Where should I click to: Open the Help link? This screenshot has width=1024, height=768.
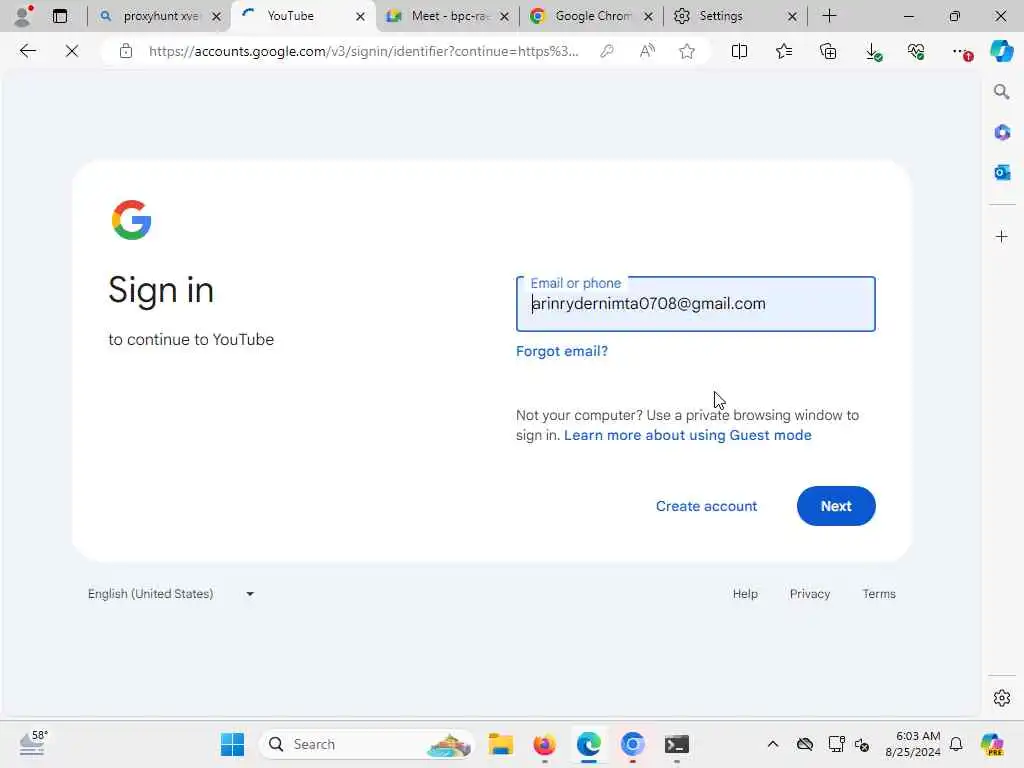(745, 594)
